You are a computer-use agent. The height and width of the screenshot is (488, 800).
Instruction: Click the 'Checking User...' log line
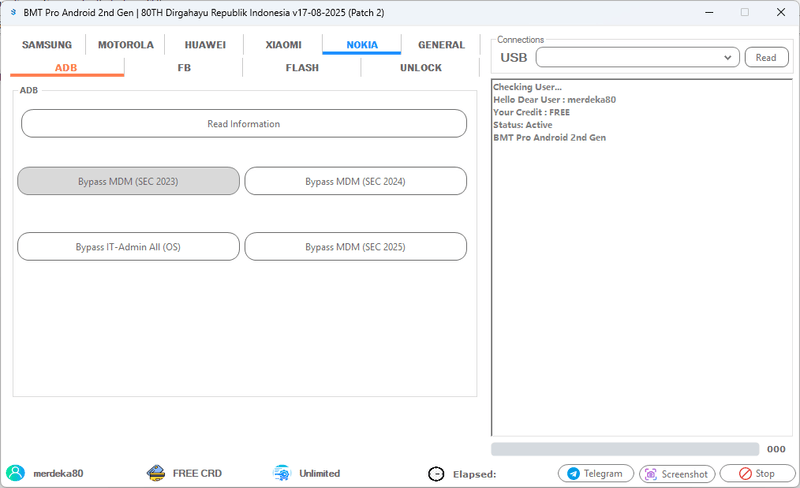click(x=528, y=87)
